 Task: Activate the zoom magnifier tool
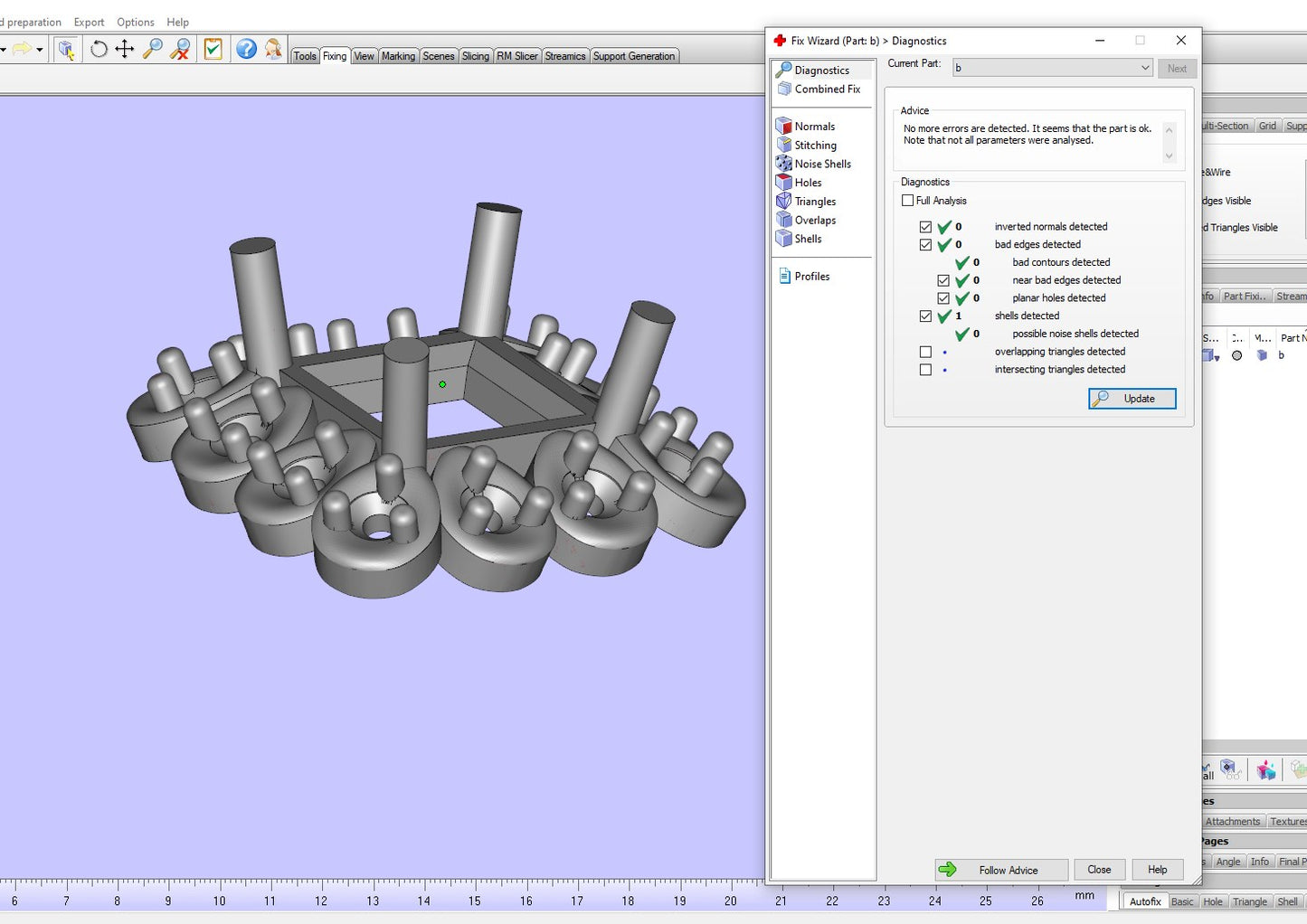(153, 50)
